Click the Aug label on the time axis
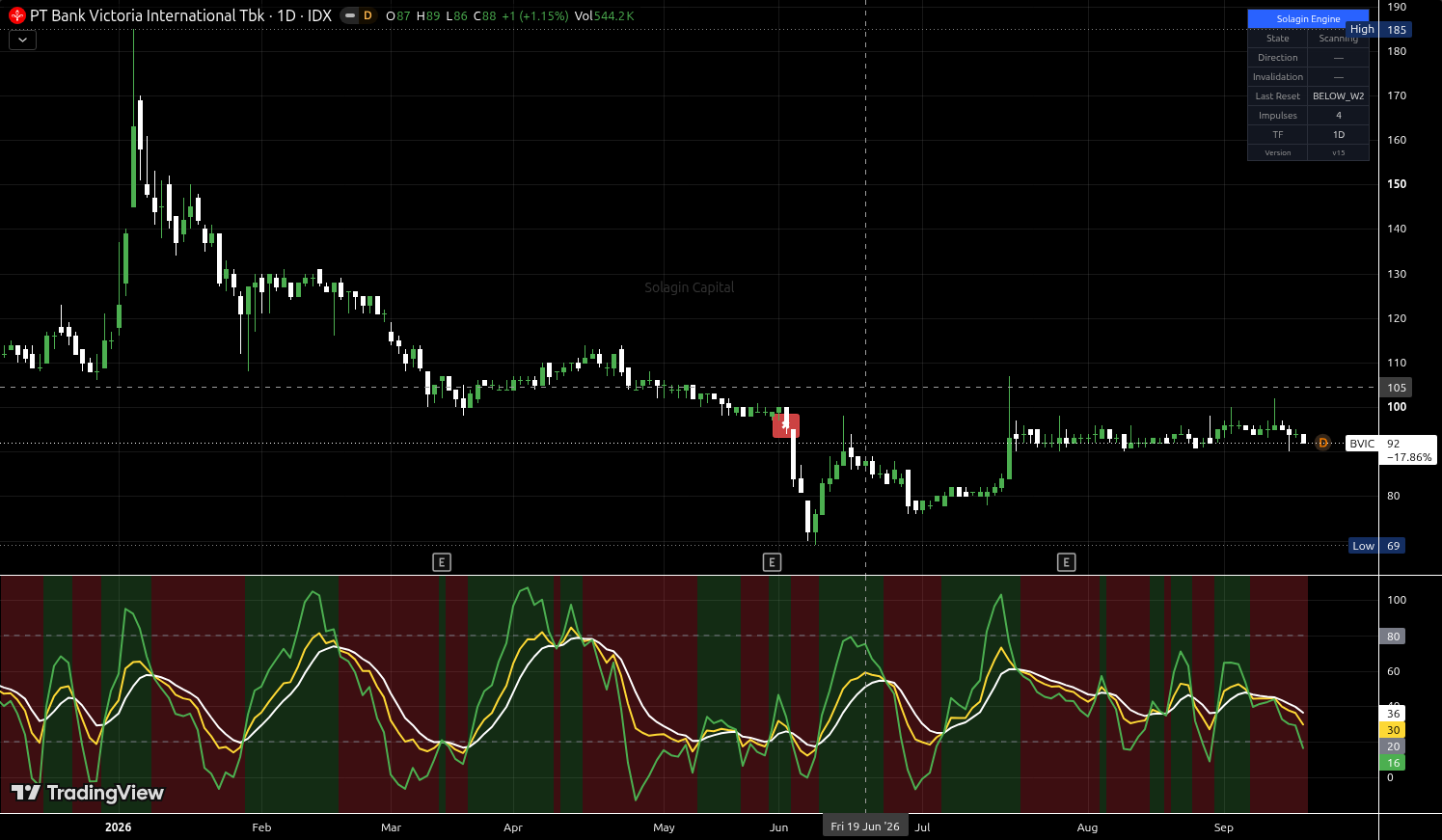1442x840 pixels. 1087,827
